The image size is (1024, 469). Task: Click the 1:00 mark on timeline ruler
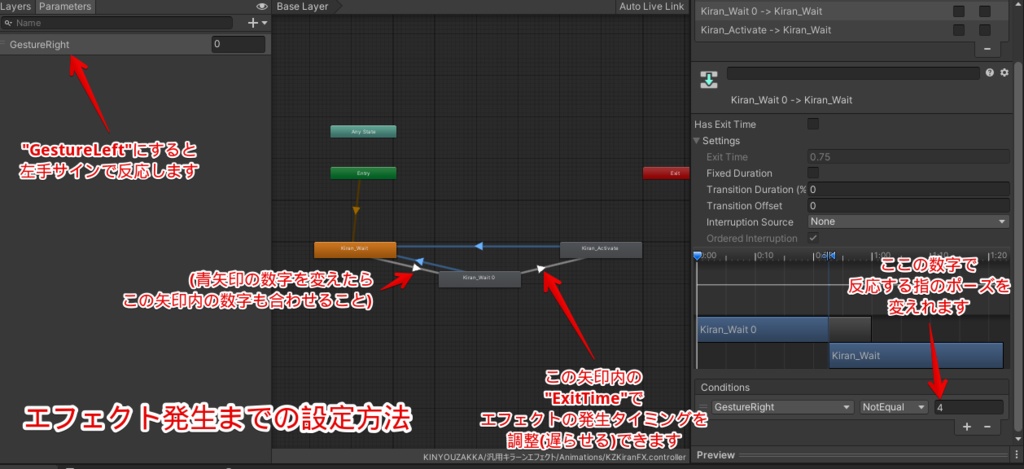[x=882, y=255]
